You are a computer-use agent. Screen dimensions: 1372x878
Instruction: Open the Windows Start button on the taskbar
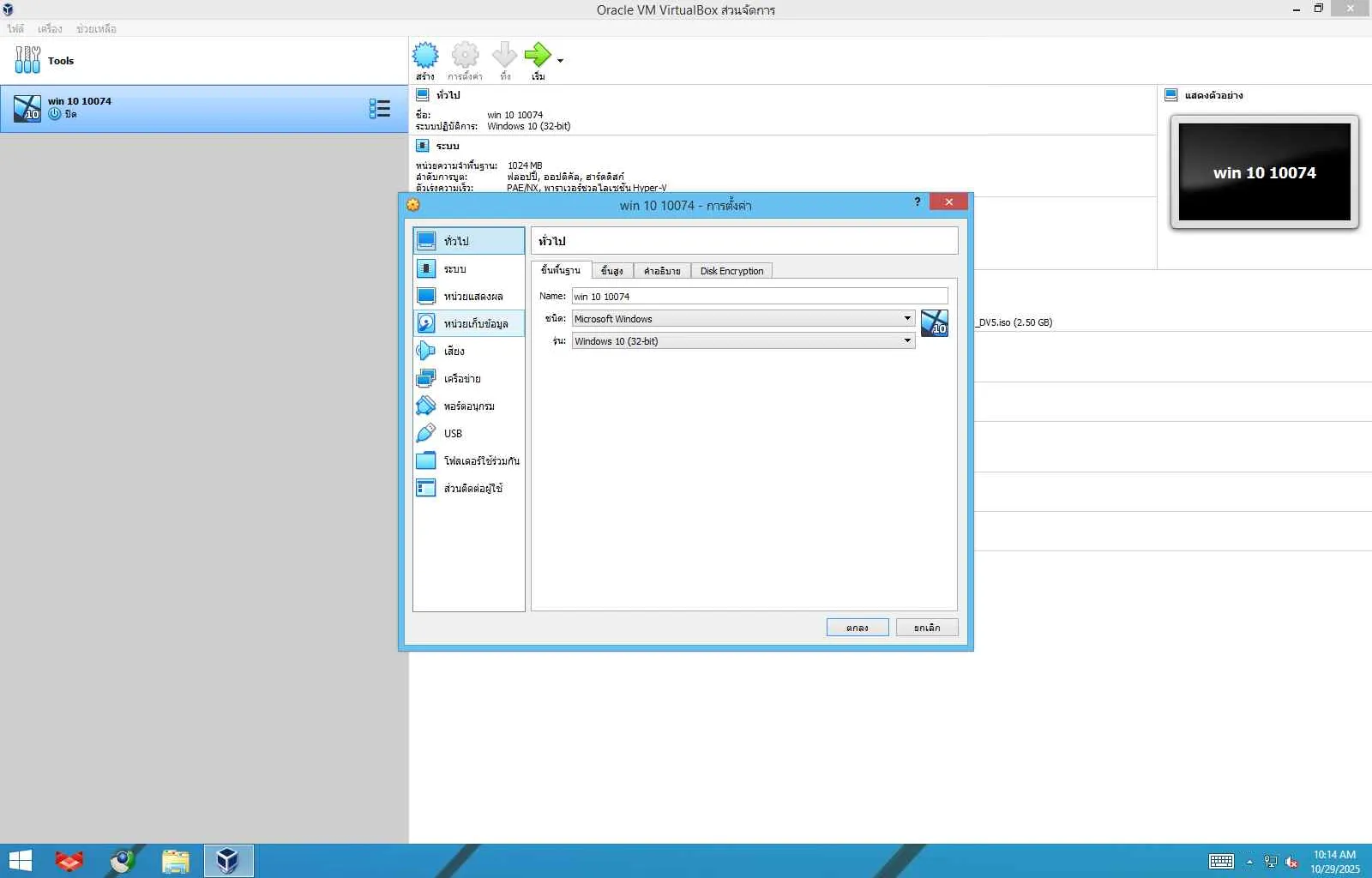pos(19,861)
